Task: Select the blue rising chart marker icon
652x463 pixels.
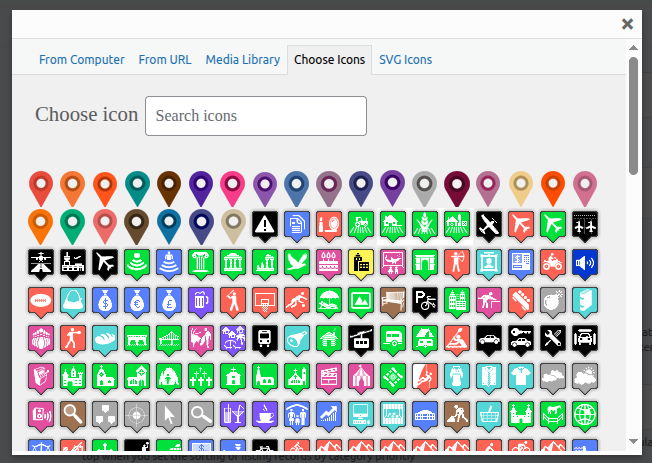Action: click(x=328, y=417)
